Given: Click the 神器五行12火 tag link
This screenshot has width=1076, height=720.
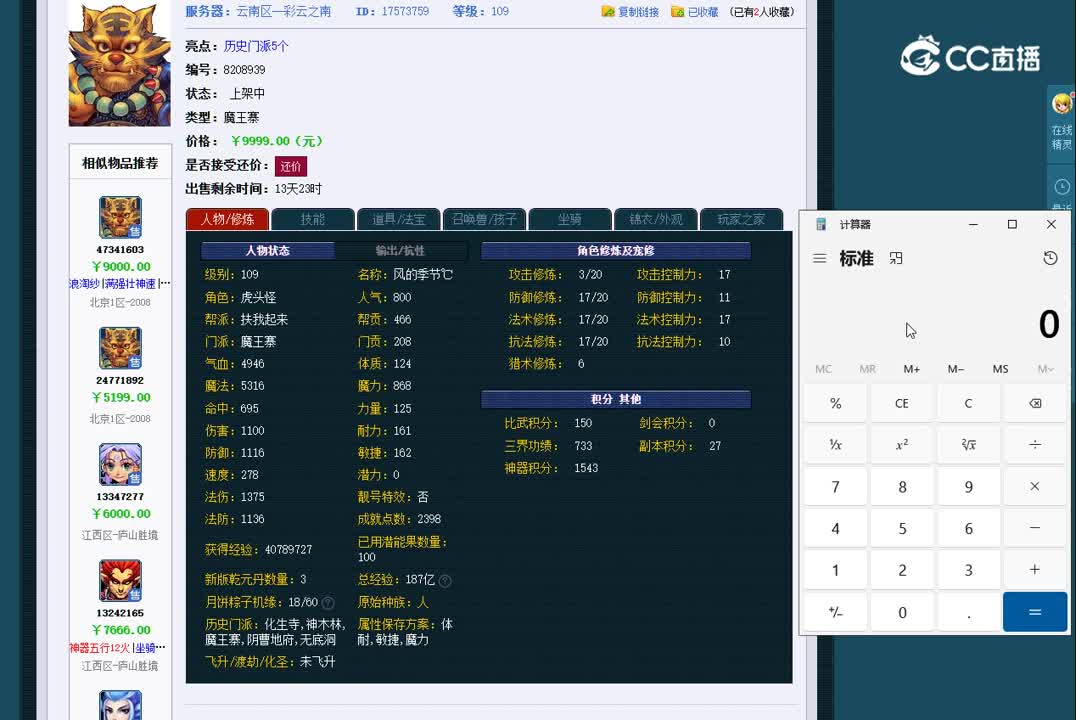Looking at the screenshot, I should pyautogui.click(x=100, y=647).
